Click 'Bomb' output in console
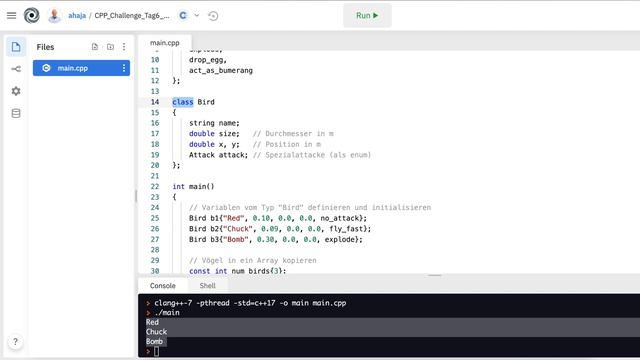640x360 pixels. tap(154, 342)
